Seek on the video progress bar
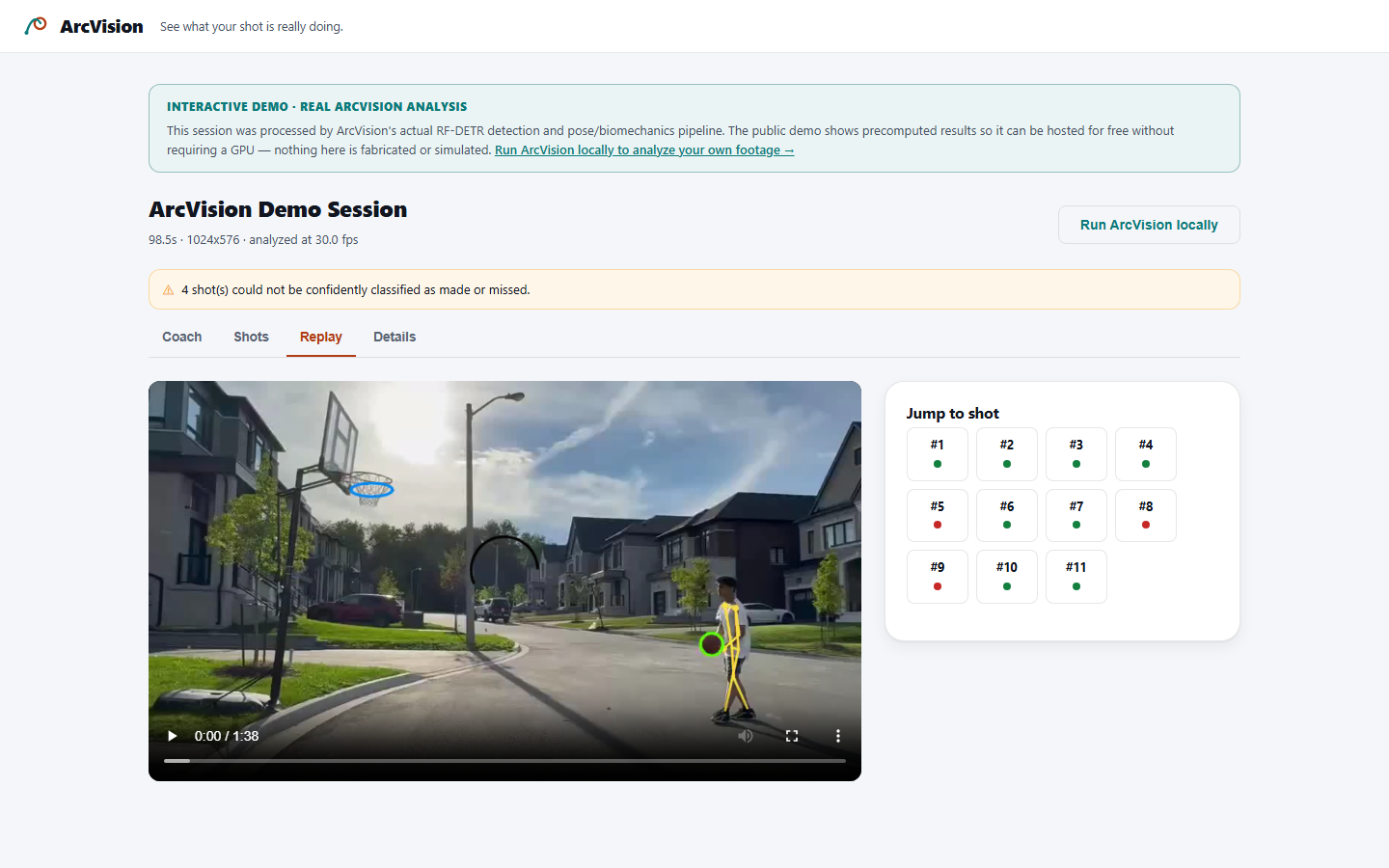Image resolution: width=1389 pixels, height=868 pixels. pyautogui.click(x=504, y=761)
